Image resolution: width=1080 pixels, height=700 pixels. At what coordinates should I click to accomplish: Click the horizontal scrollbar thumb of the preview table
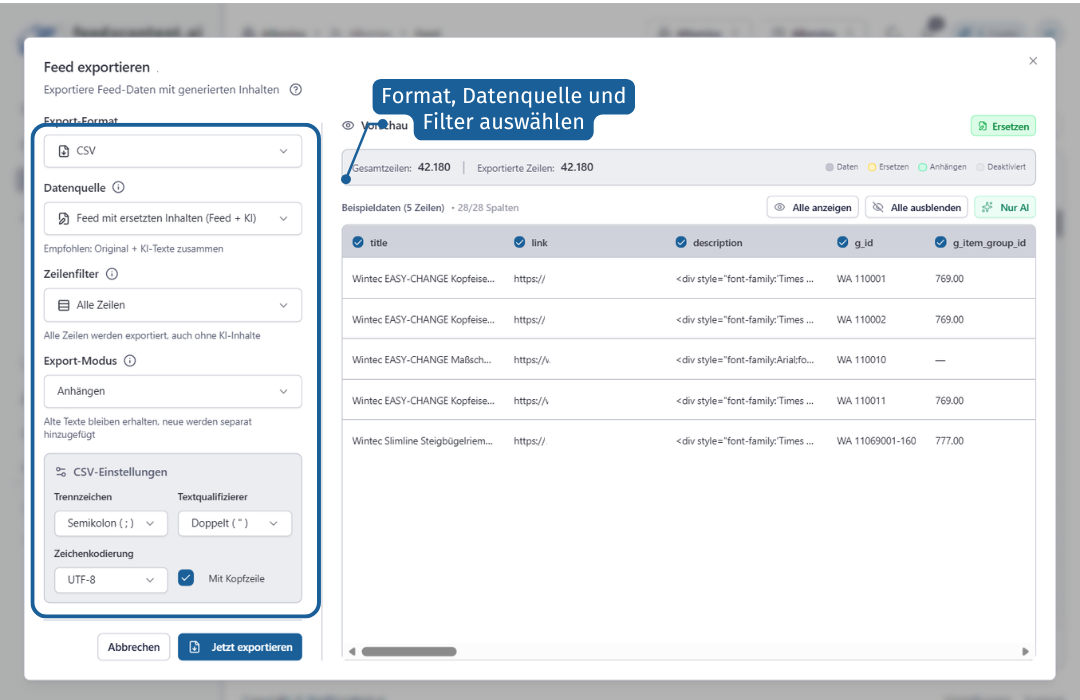point(409,651)
